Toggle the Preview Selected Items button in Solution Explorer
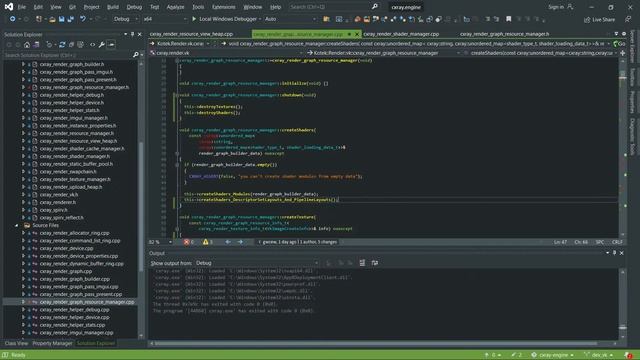This screenshot has height=360, width=640. tap(111, 44)
